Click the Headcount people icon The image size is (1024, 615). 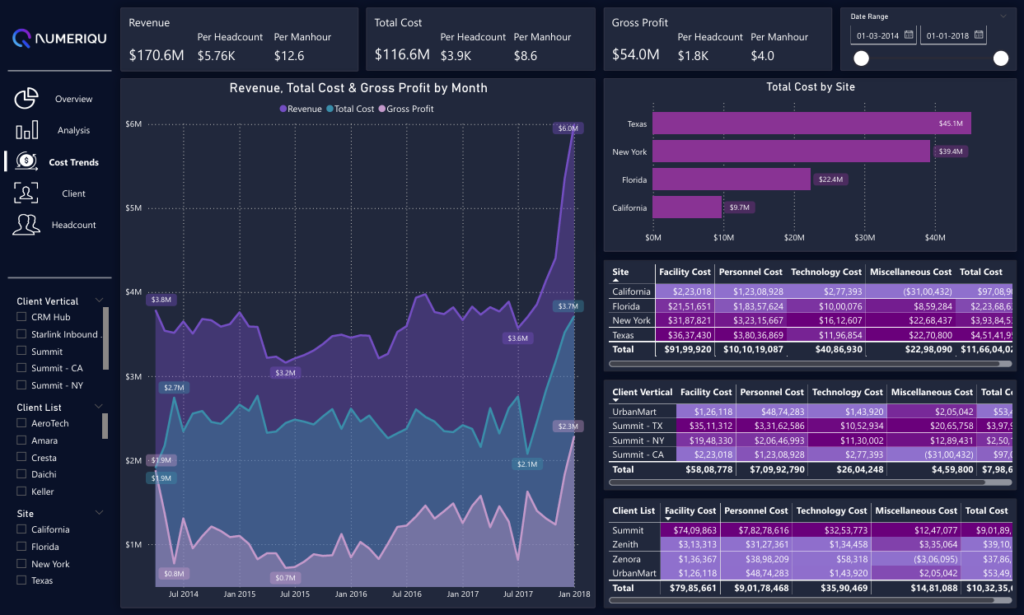pyautogui.click(x=27, y=224)
